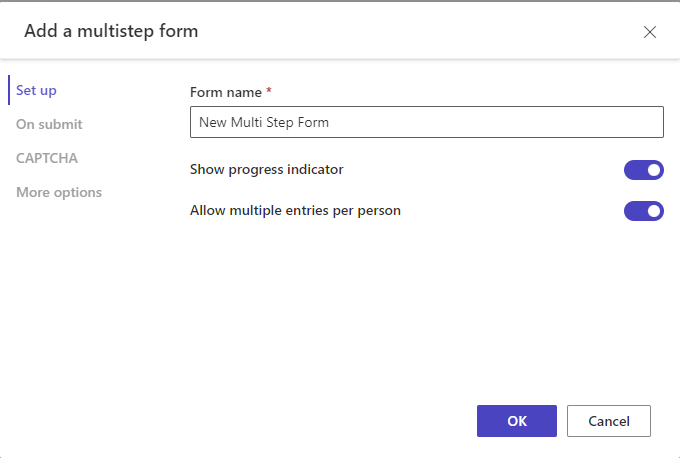The height and width of the screenshot is (458, 680).
Task: Click the white knob of progress indicator toggle
Action: point(654,170)
